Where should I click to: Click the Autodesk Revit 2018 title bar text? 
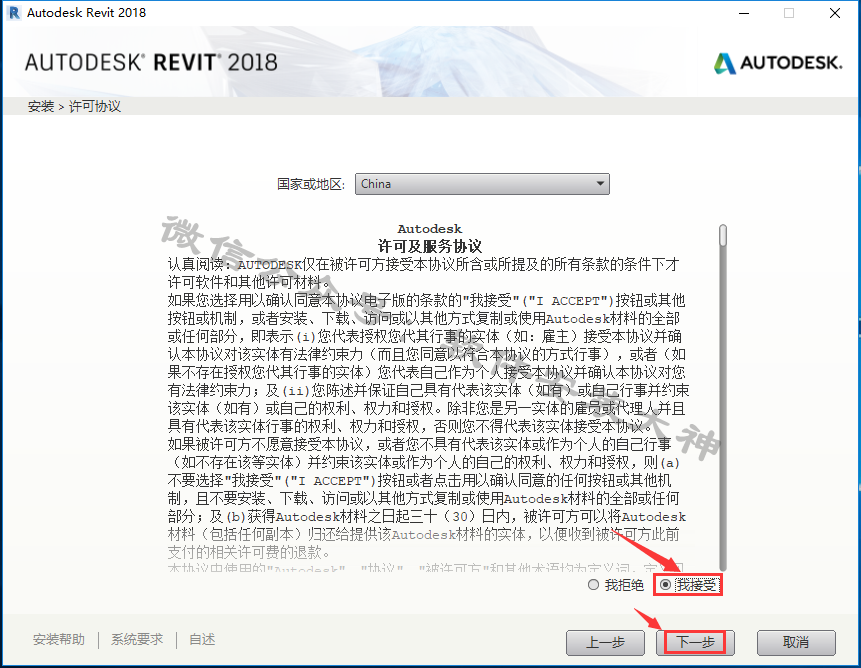coord(86,13)
